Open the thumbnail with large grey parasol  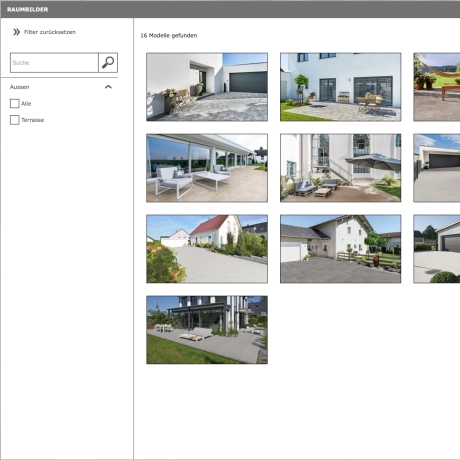coord(341,168)
